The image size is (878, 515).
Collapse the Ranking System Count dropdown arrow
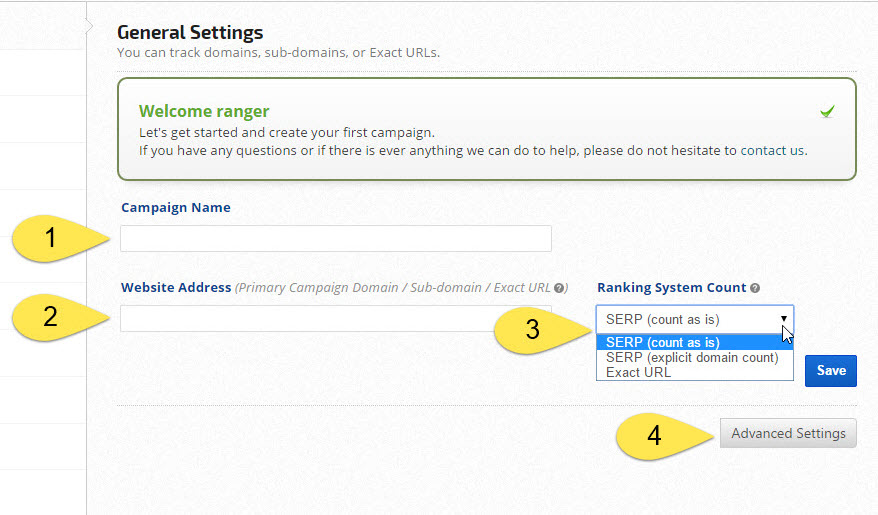click(x=784, y=319)
